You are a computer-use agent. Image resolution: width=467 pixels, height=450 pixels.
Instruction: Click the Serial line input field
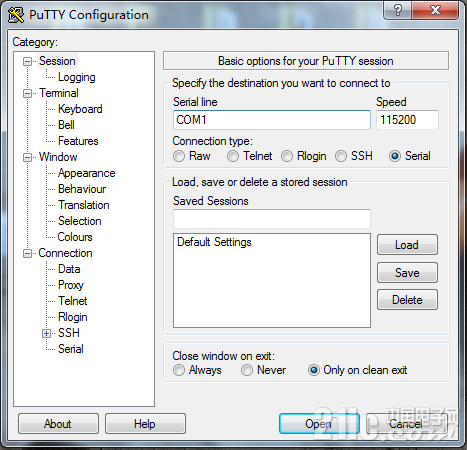[x=272, y=120]
